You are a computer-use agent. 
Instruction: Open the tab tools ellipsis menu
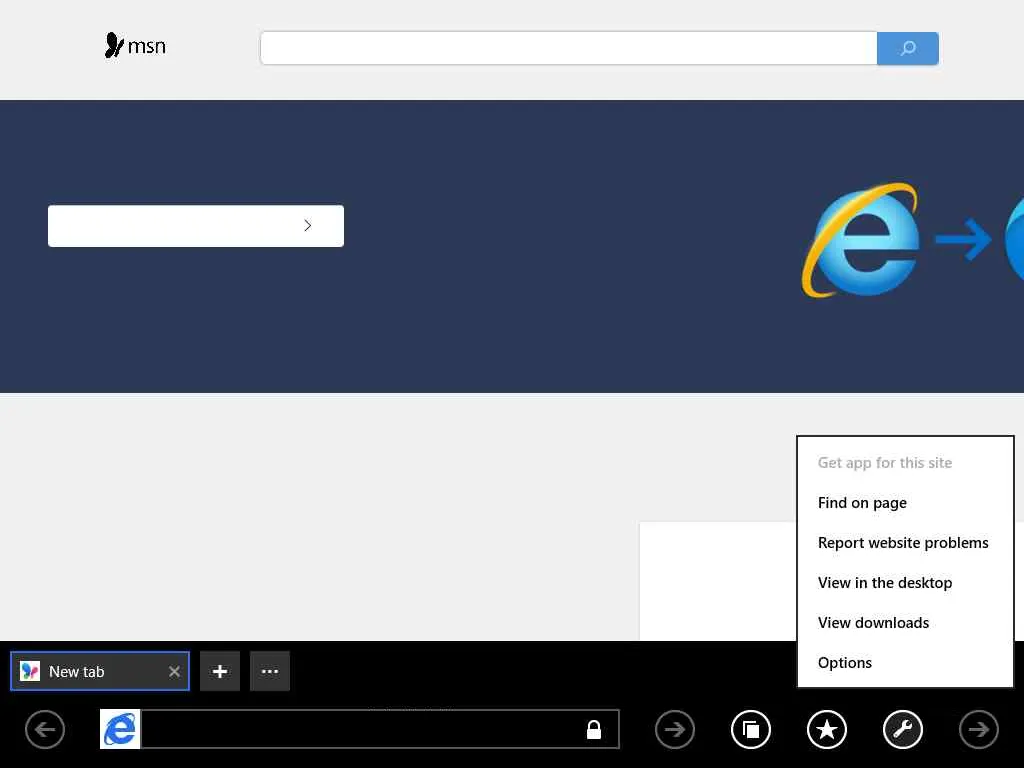tap(270, 671)
